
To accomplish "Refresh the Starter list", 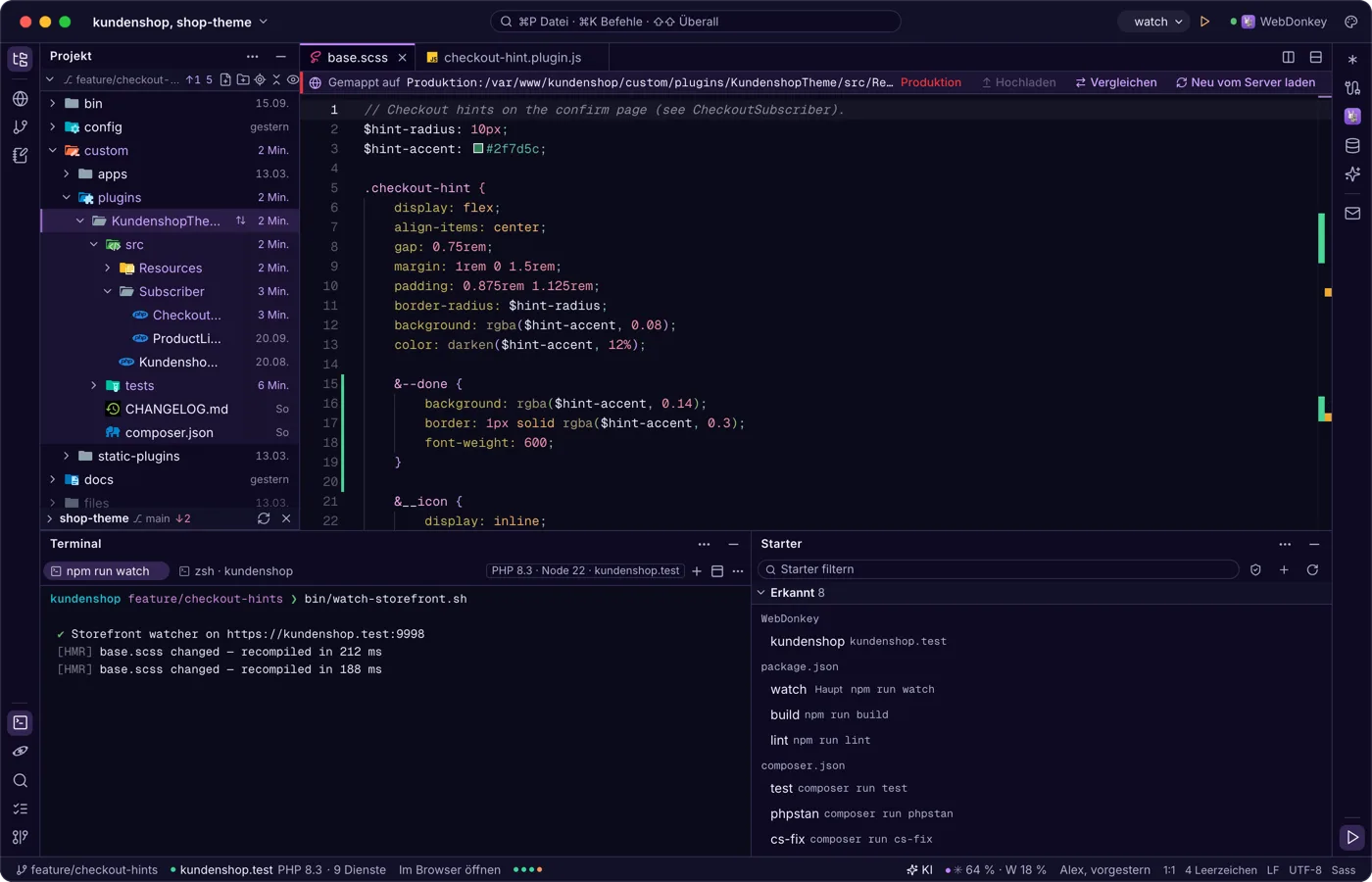I will (x=1312, y=569).
